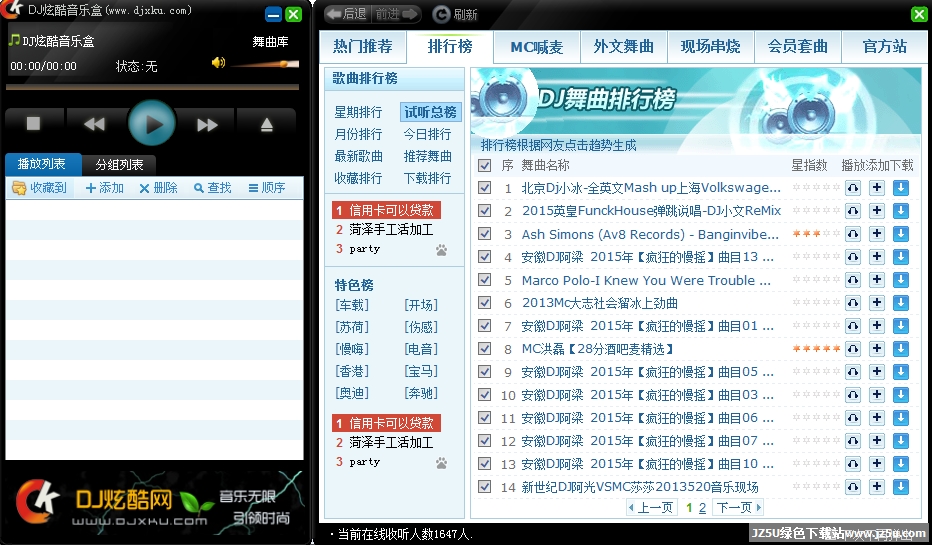Click the 上一页 previous page button
This screenshot has width=932, height=545.
[x=651, y=508]
